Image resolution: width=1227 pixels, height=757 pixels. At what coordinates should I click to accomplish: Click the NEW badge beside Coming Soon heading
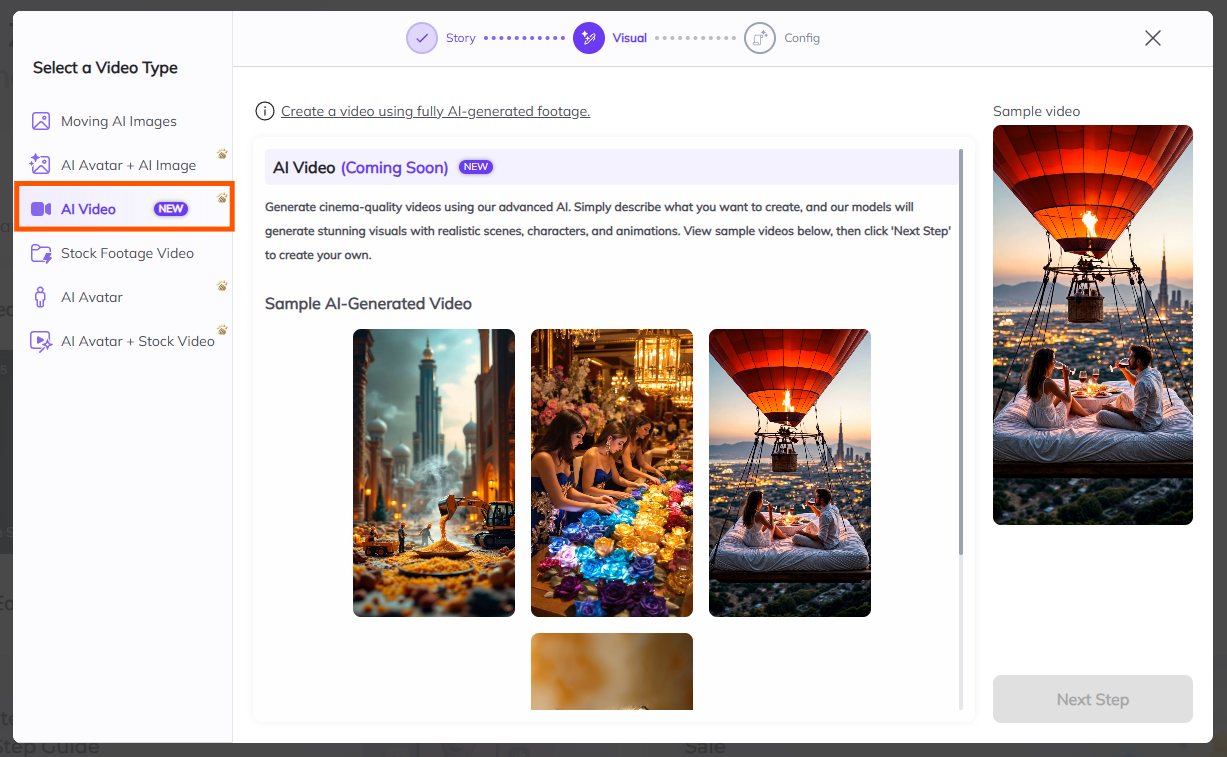[476, 167]
